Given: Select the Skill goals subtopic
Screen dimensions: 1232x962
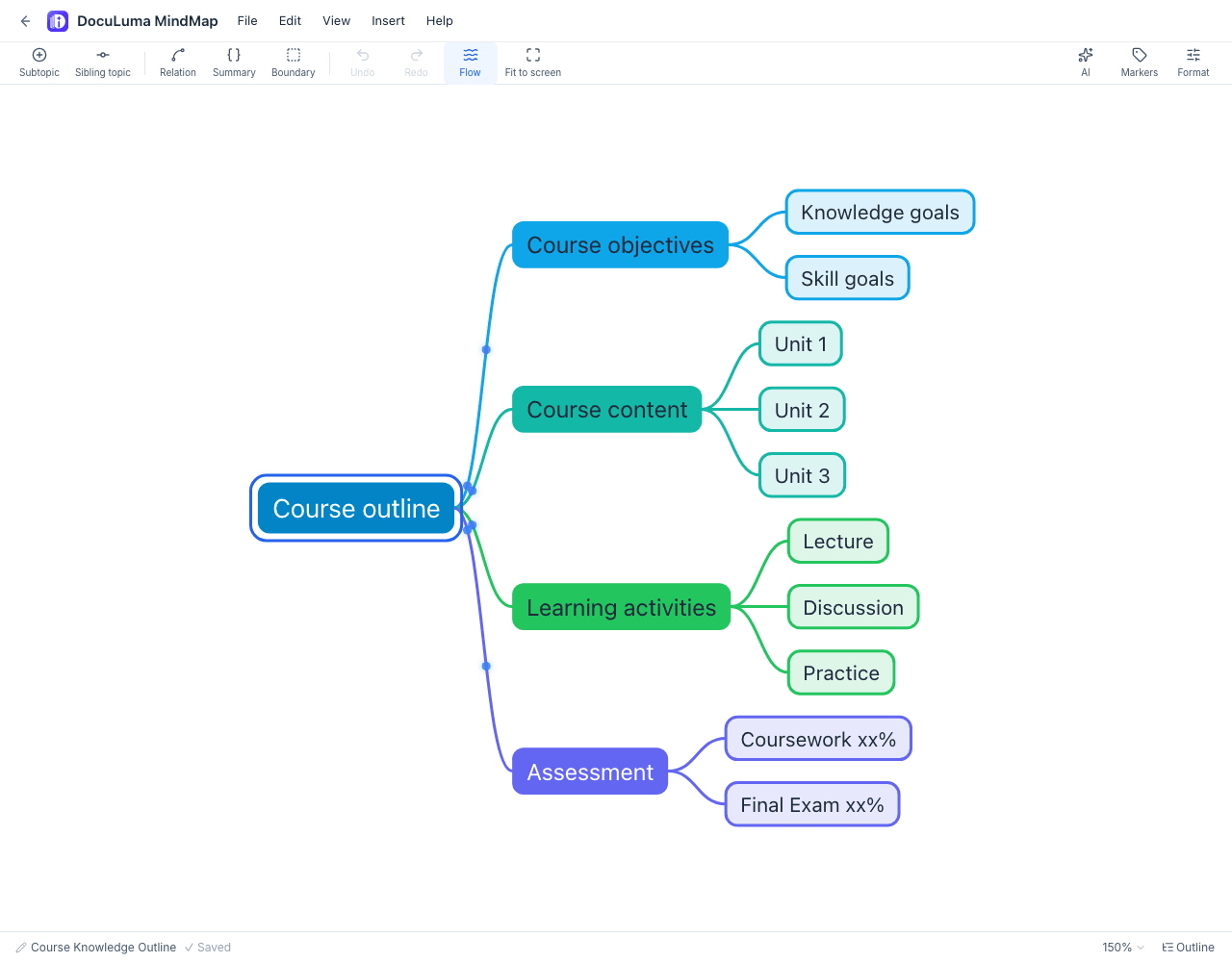Looking at the screenshot, I should 848,278.
